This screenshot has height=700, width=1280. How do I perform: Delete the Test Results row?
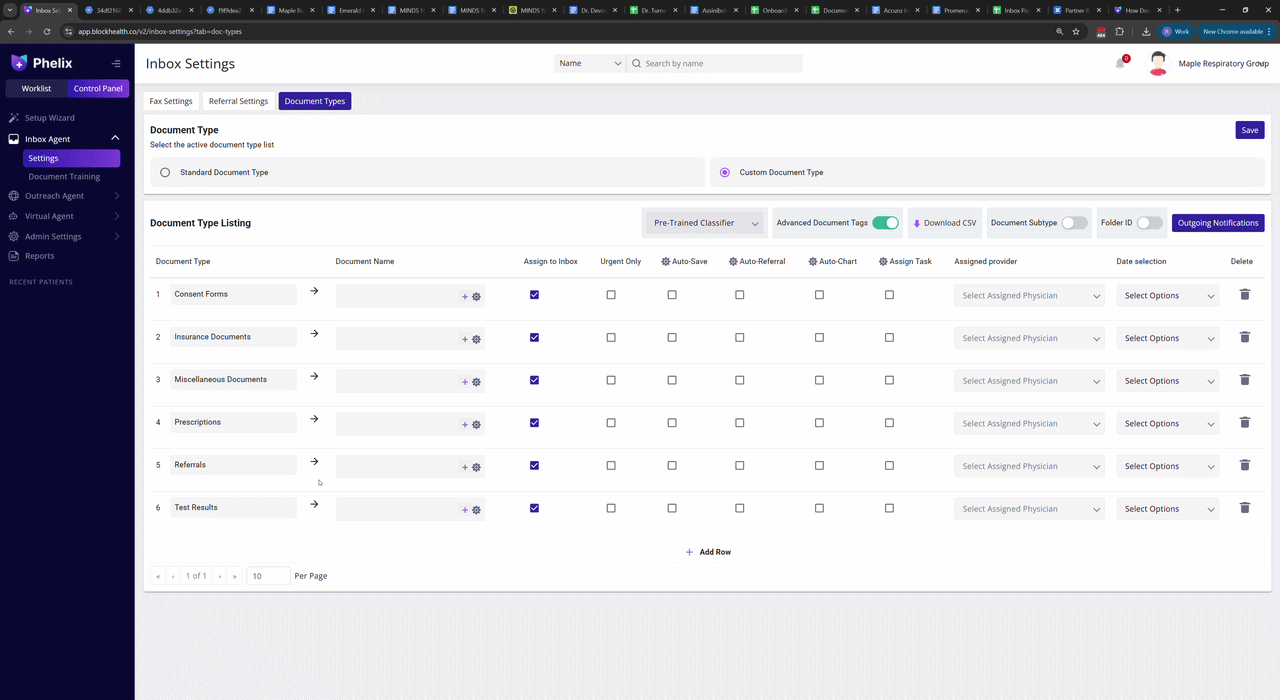tap(1244, 508)
